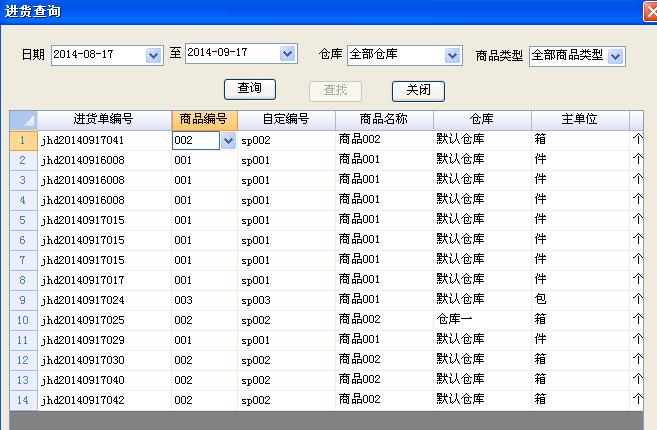Click sp001 cell in row 5
Viewport: 657px width, 430px height.
287,220
